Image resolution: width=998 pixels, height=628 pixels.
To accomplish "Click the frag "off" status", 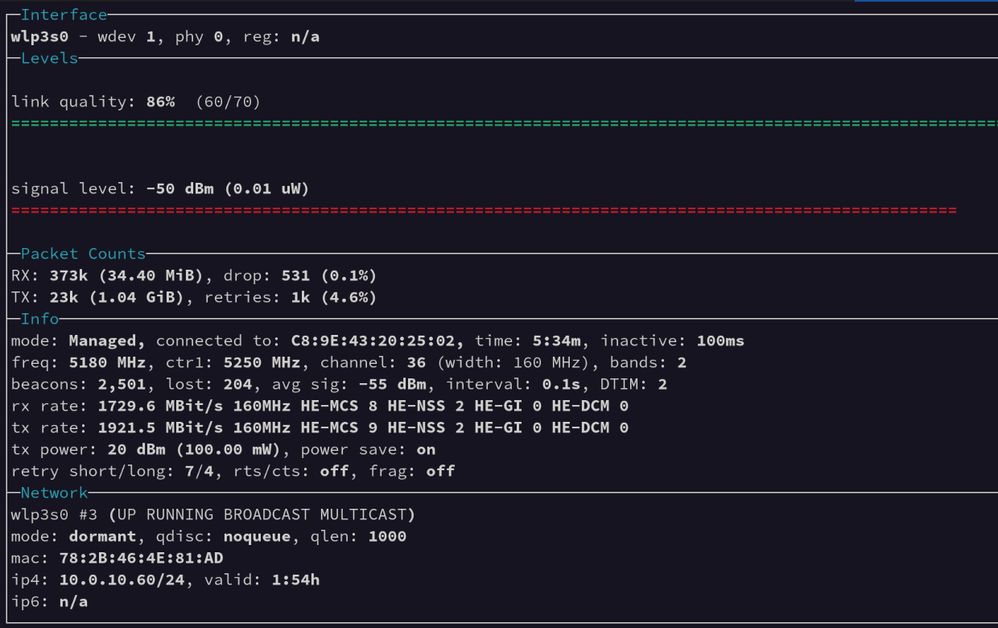I will coord(440,471).
